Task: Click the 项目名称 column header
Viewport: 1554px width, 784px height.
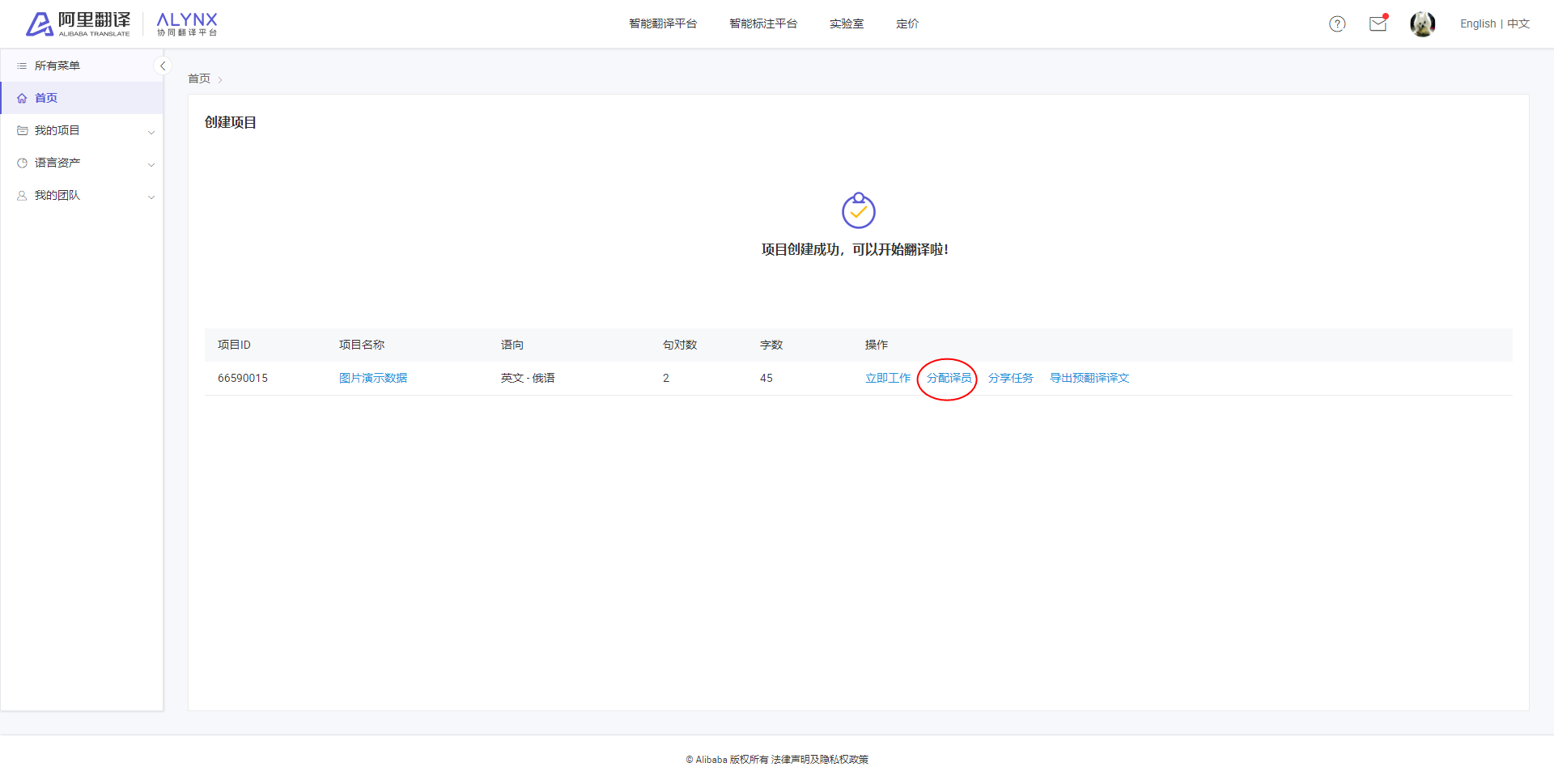Action: (362, 345)
